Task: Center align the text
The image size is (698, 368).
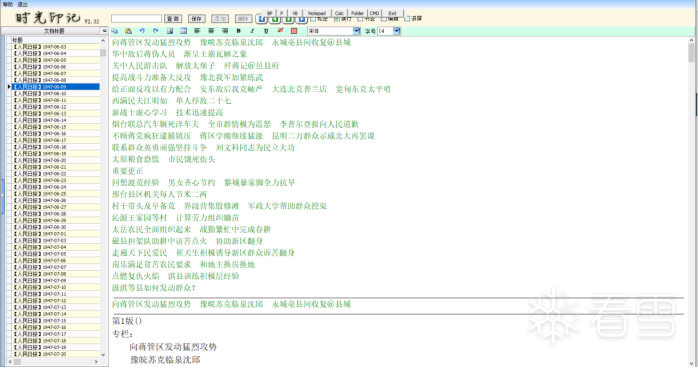Action: point(211,31)
